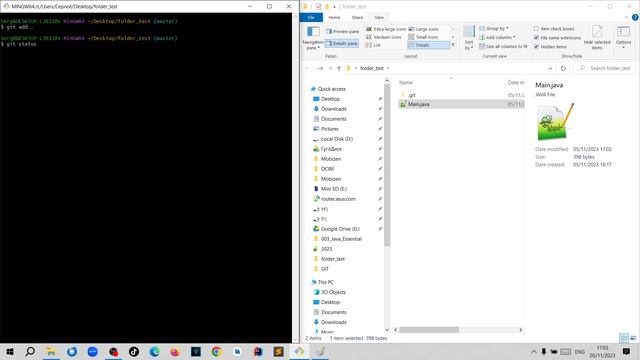Open the Group by dropdown
The width and height of the screenshot is (640, 360).
[493, 29]
